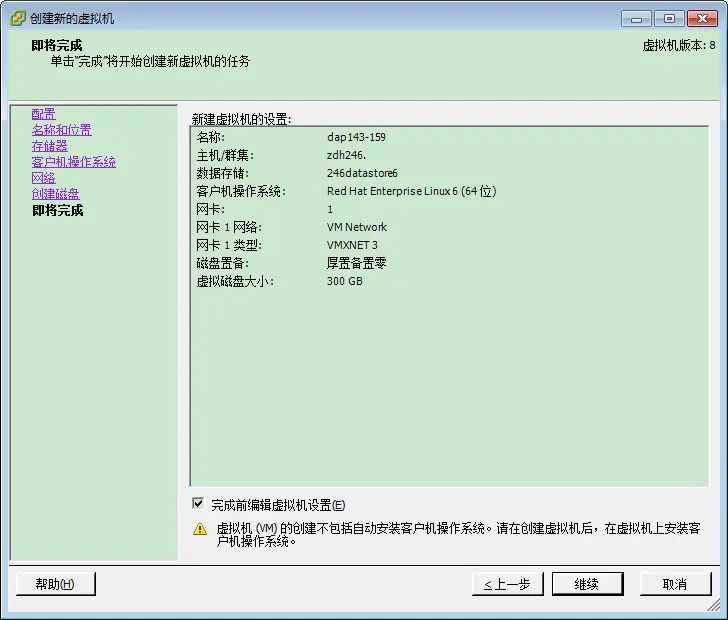Screen dimensions: 728x620
Task: Click the 网卡 1 网络: label
Action: point(229,227)
